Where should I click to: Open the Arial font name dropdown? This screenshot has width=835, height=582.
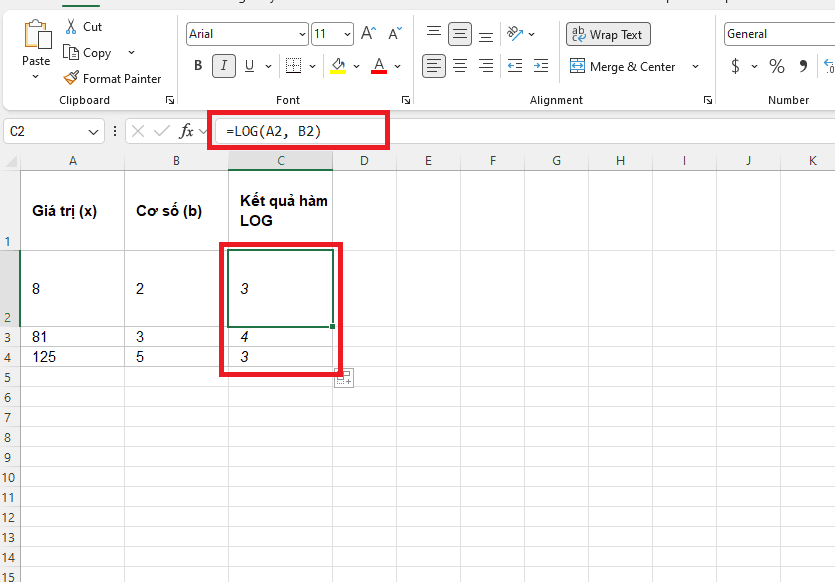302,34
